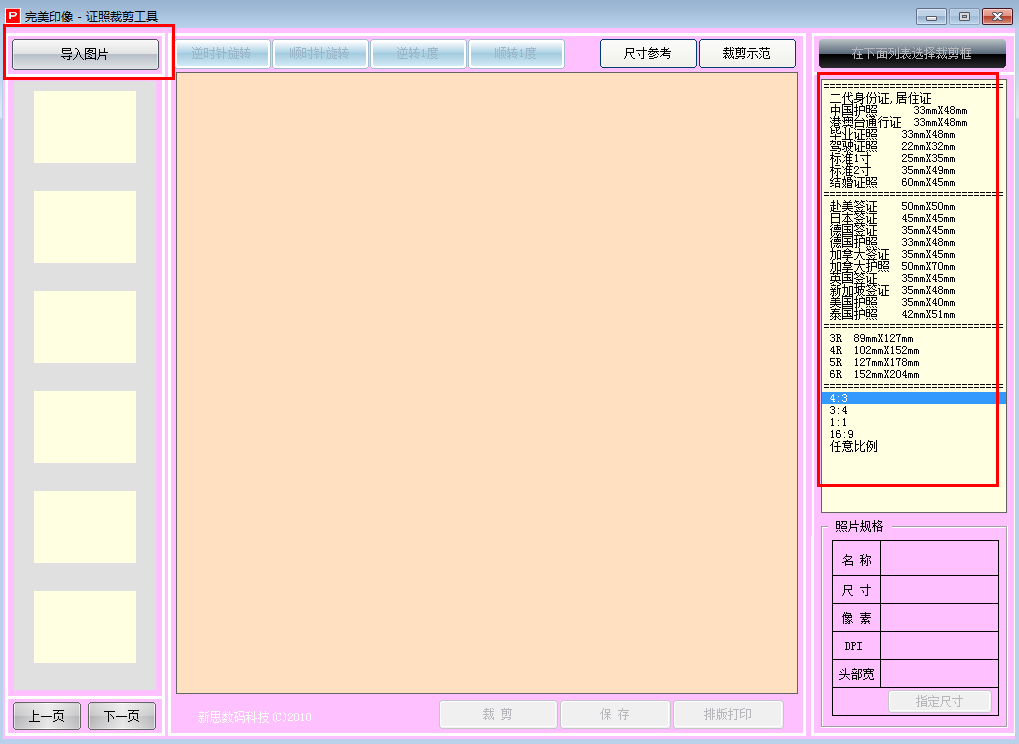Select 5R 127mmX178mm print size
The width and height of the screenshot is (1019, 744).
pyautogui.click(x=913, y=363)
